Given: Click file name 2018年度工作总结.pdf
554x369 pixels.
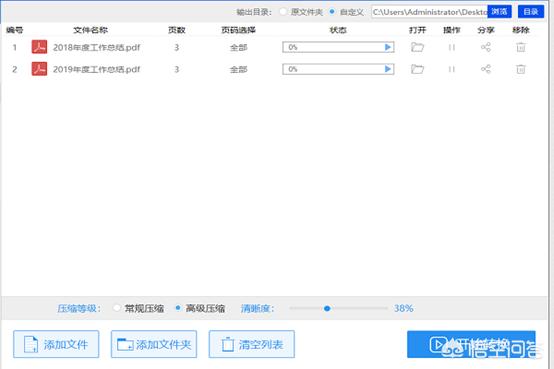Looking at the screenshot, I should [96, 47].
